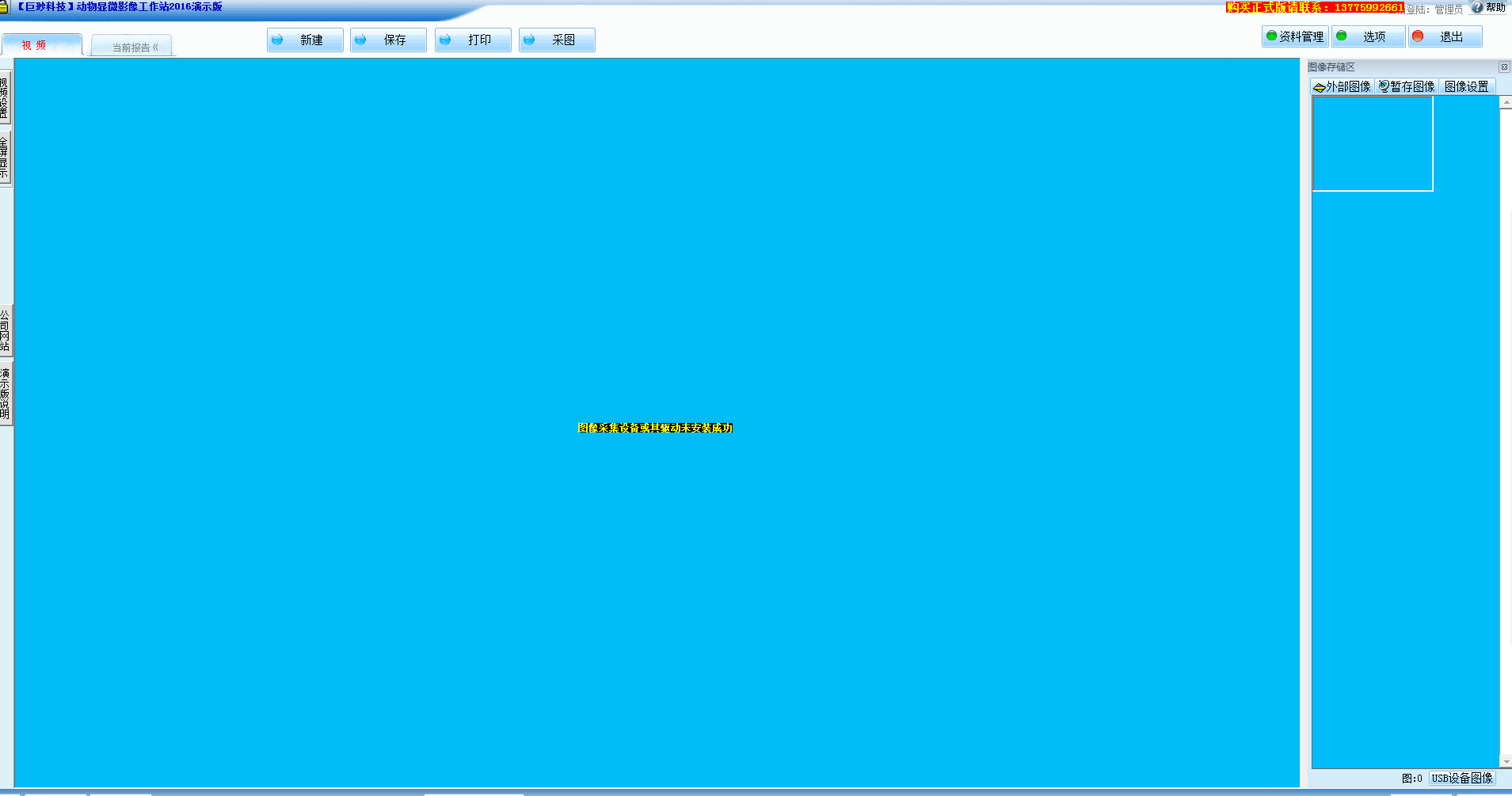Switch to the 视频 (Video) tab

tap(41, 45)
